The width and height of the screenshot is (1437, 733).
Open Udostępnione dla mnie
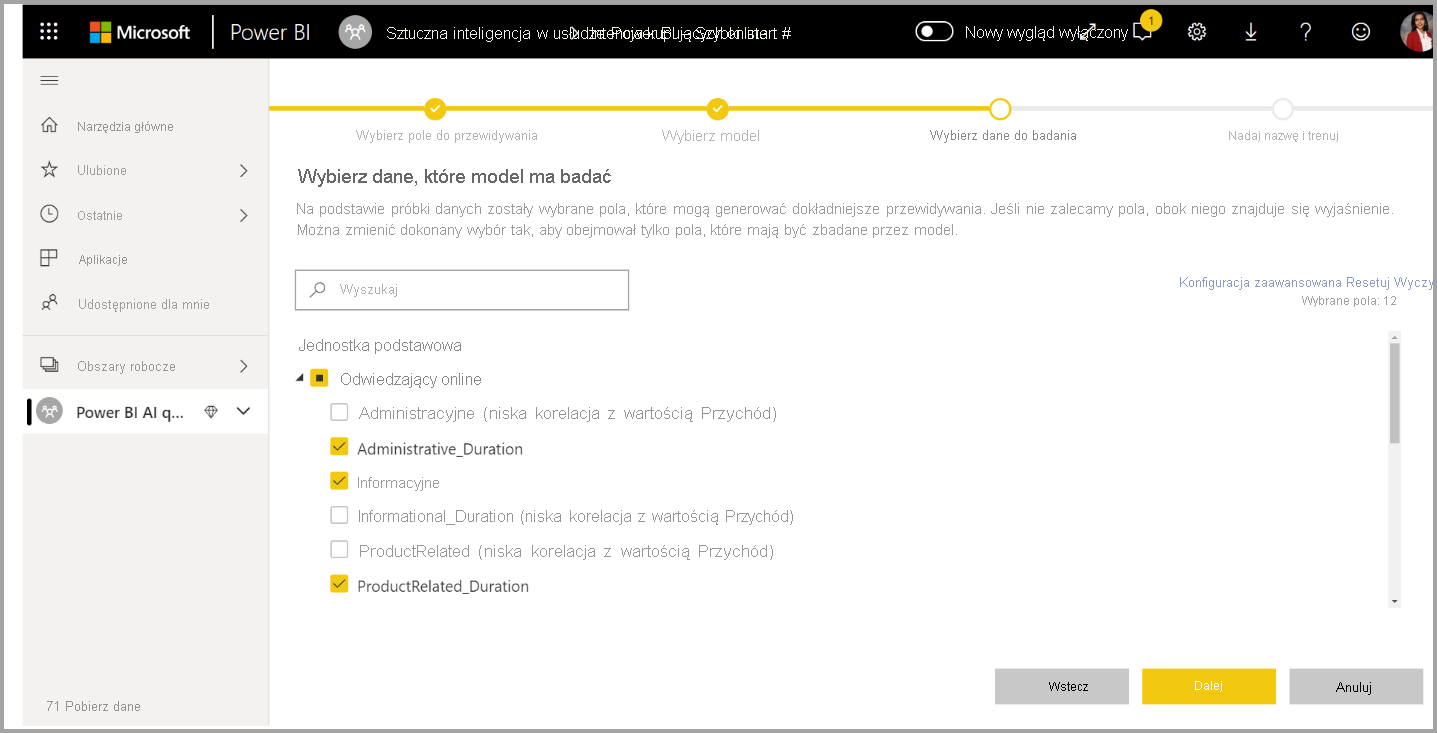point(144,304)
